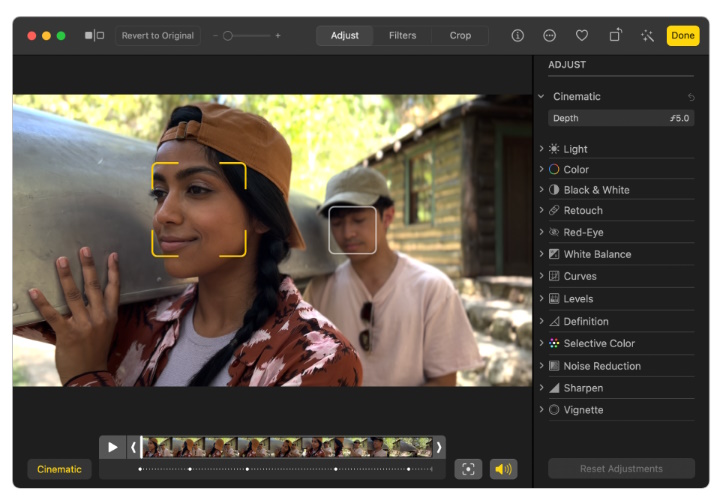Click the Rotate icon in toolbar
The width and height of the screenshot is (722, 498).
[615, 35]
